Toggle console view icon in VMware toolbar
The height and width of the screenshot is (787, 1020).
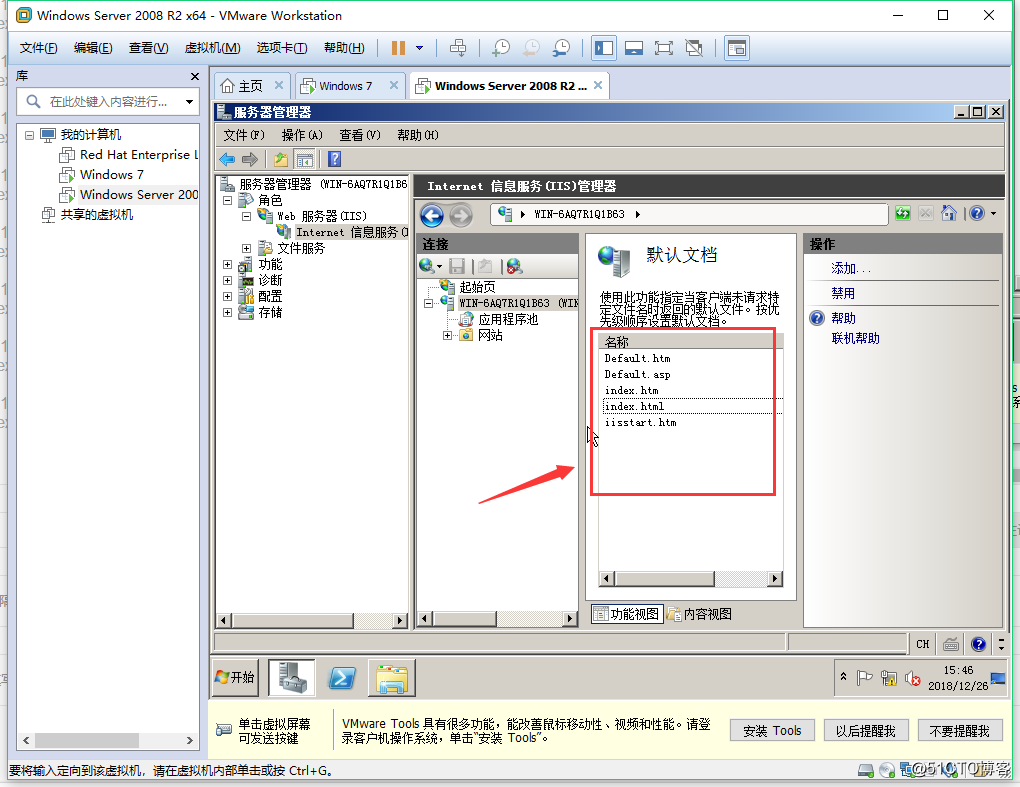pos(736,47)
